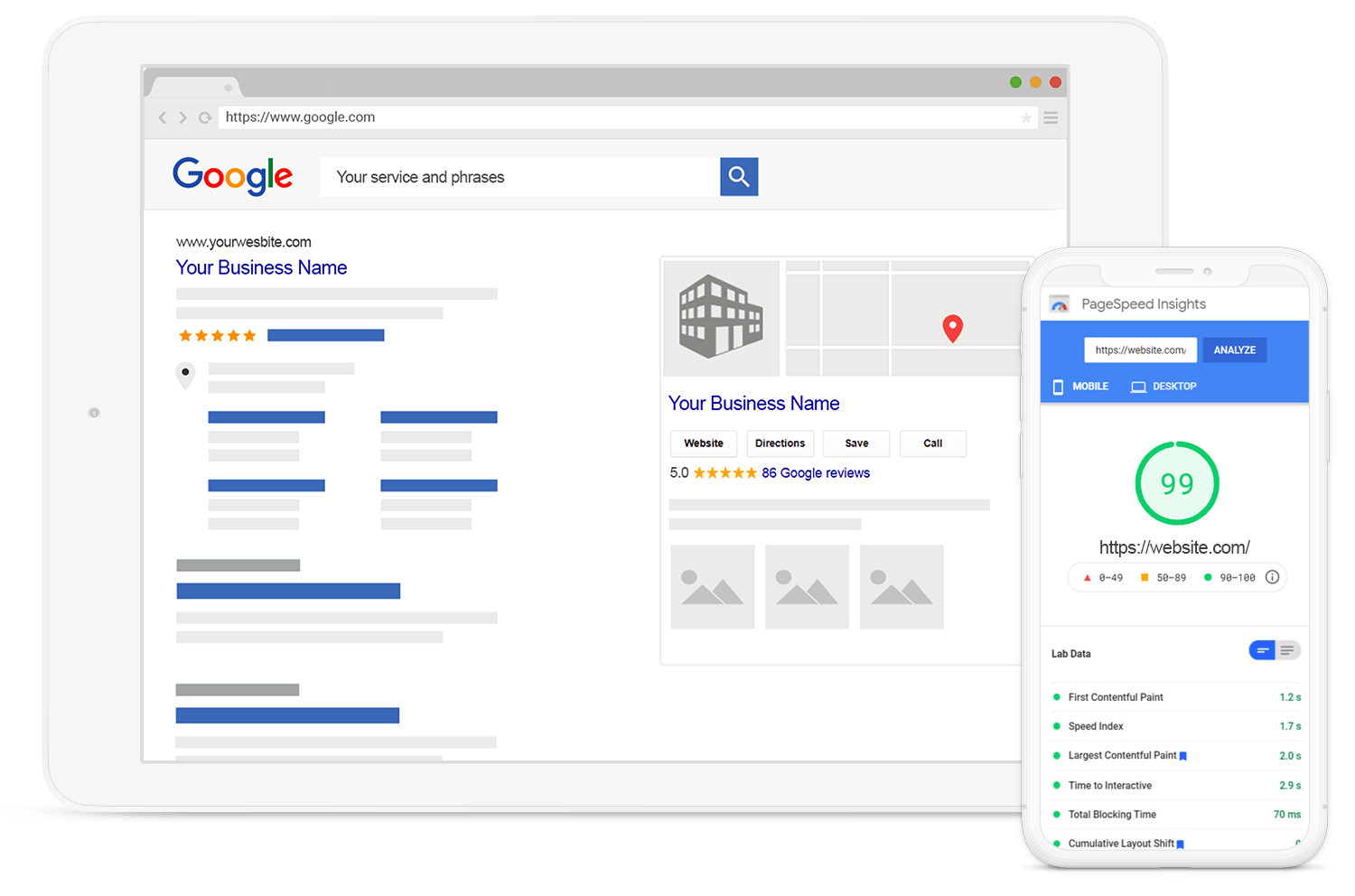Screen dimensions: 1355x896
Task: Click the info icon beside score legend
Action: coord(1272,577)
